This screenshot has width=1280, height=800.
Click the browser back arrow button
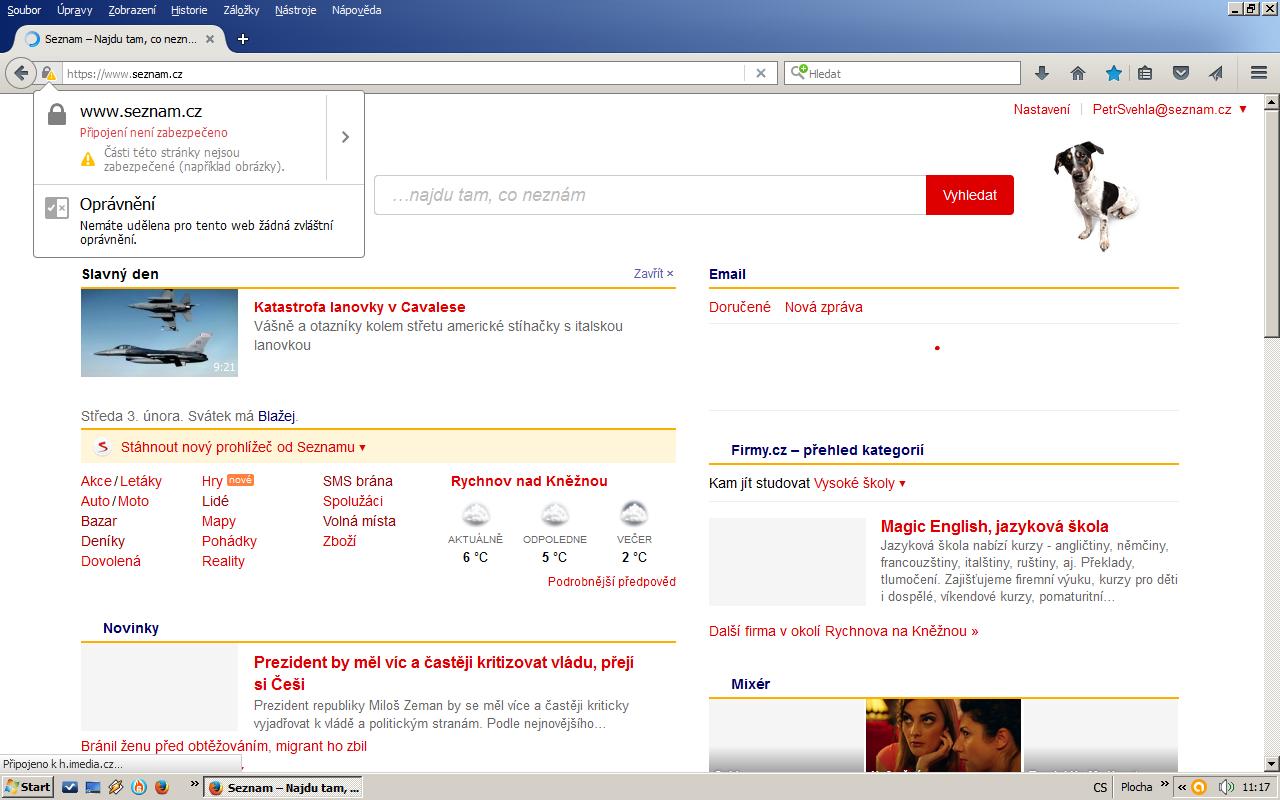(x=21, y=73)
